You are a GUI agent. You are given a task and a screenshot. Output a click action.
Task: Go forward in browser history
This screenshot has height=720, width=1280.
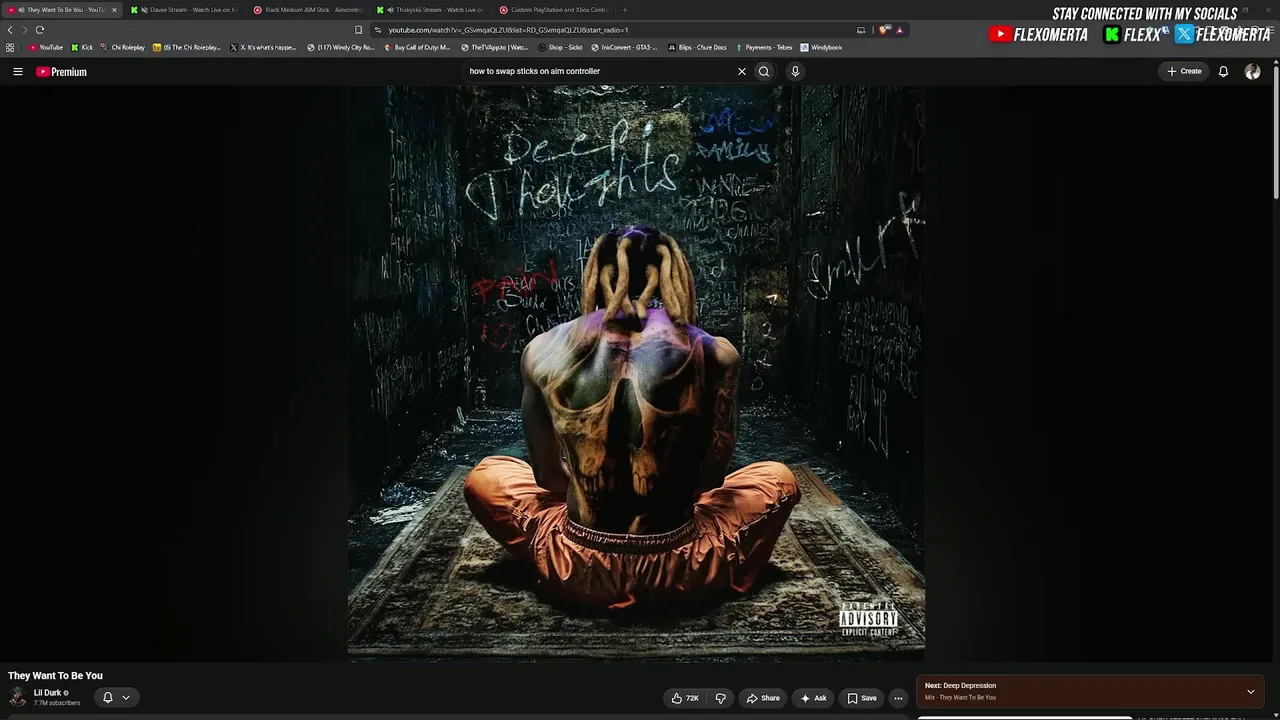[24, 30]
